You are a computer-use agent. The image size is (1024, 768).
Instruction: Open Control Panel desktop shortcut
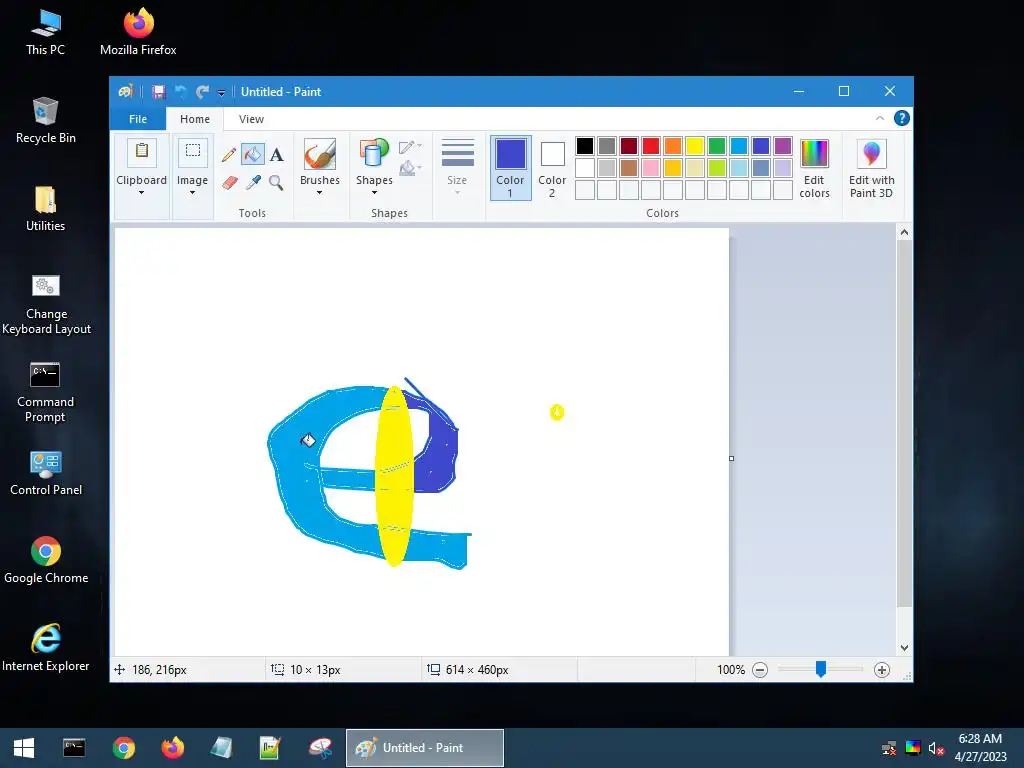pyautogui.click(x=46, y=473)
